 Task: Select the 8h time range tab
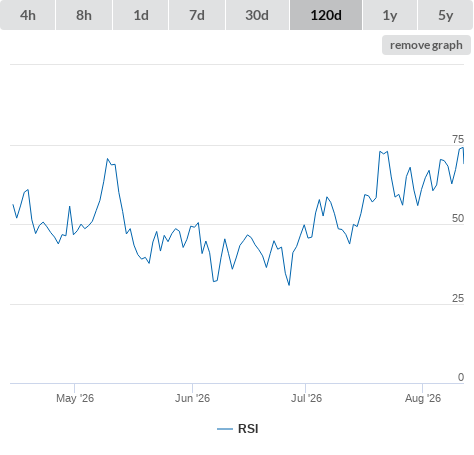click(84, 15)
